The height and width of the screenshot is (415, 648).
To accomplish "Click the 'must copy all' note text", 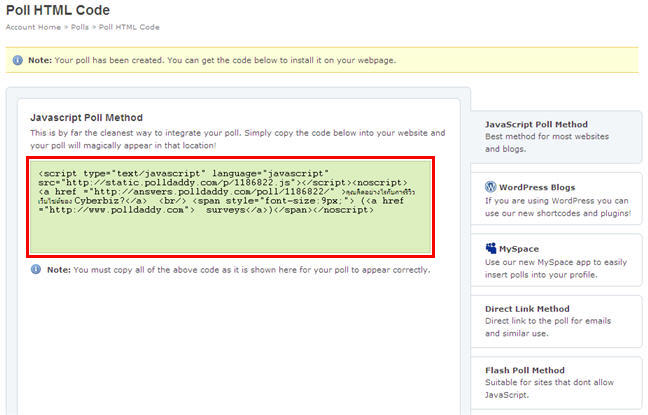I will 238,270.
